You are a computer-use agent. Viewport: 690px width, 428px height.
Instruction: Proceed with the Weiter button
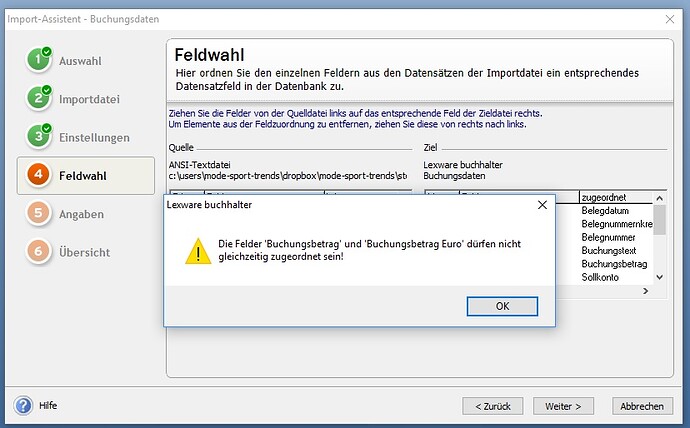[563, 406]
